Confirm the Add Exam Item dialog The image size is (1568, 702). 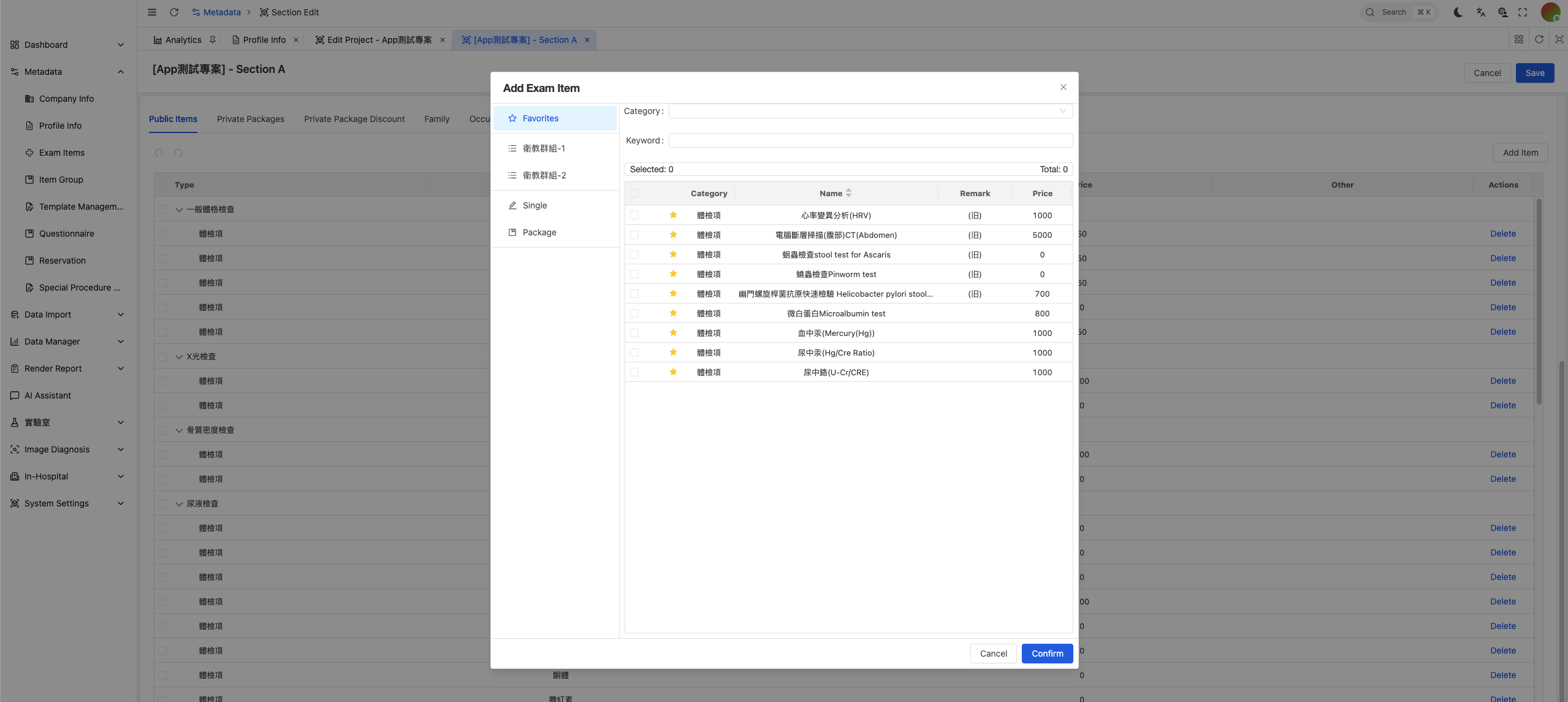coord(1047,654)
